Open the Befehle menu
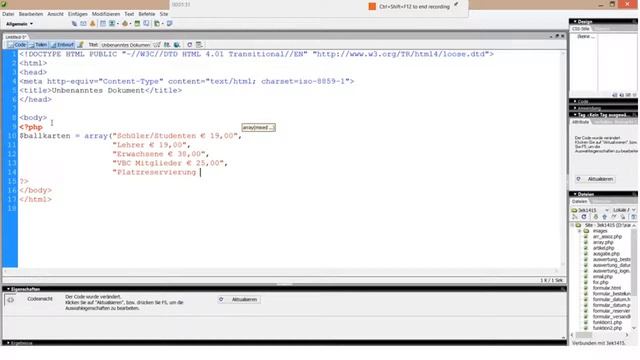The height and width of the screenshot is (360, 640). click(147, 14)
